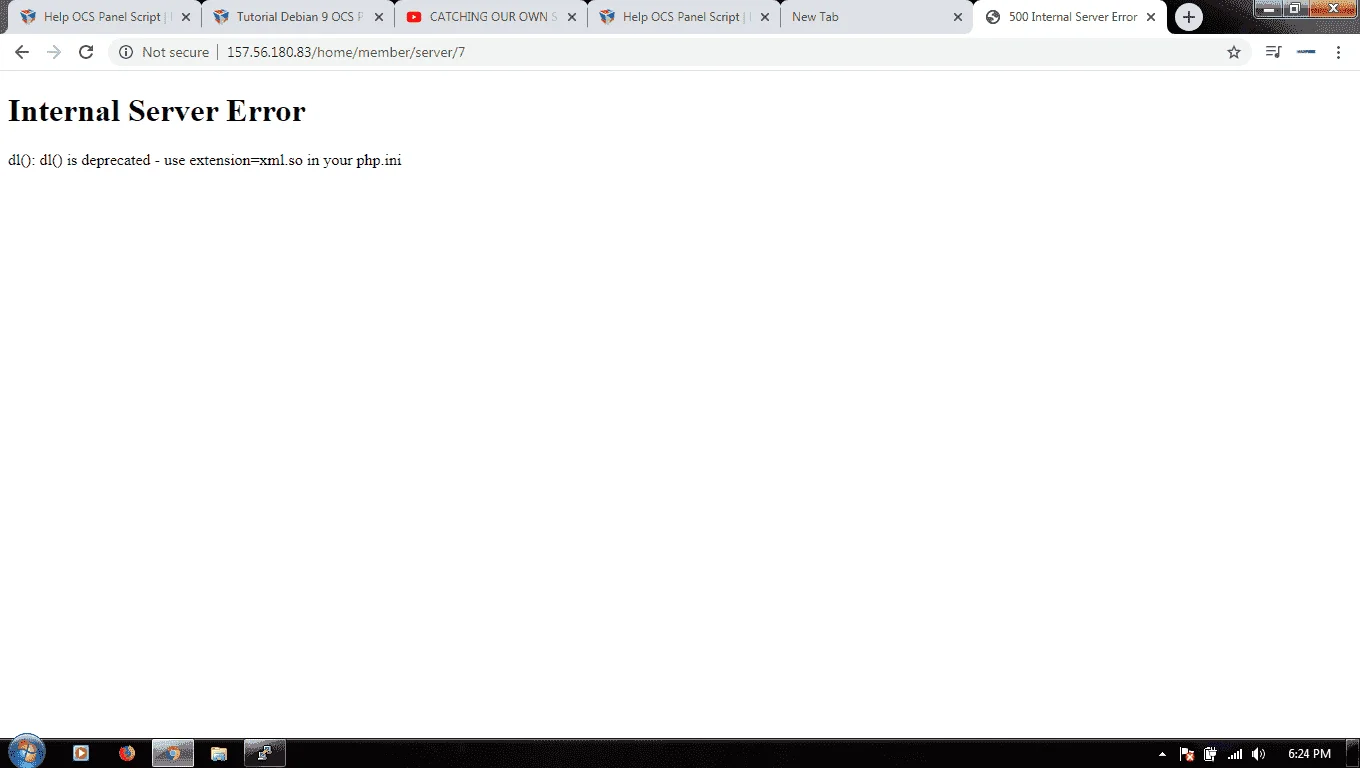
Task: Click the power plug tray icon
Action: click(x=1211, y=754)
